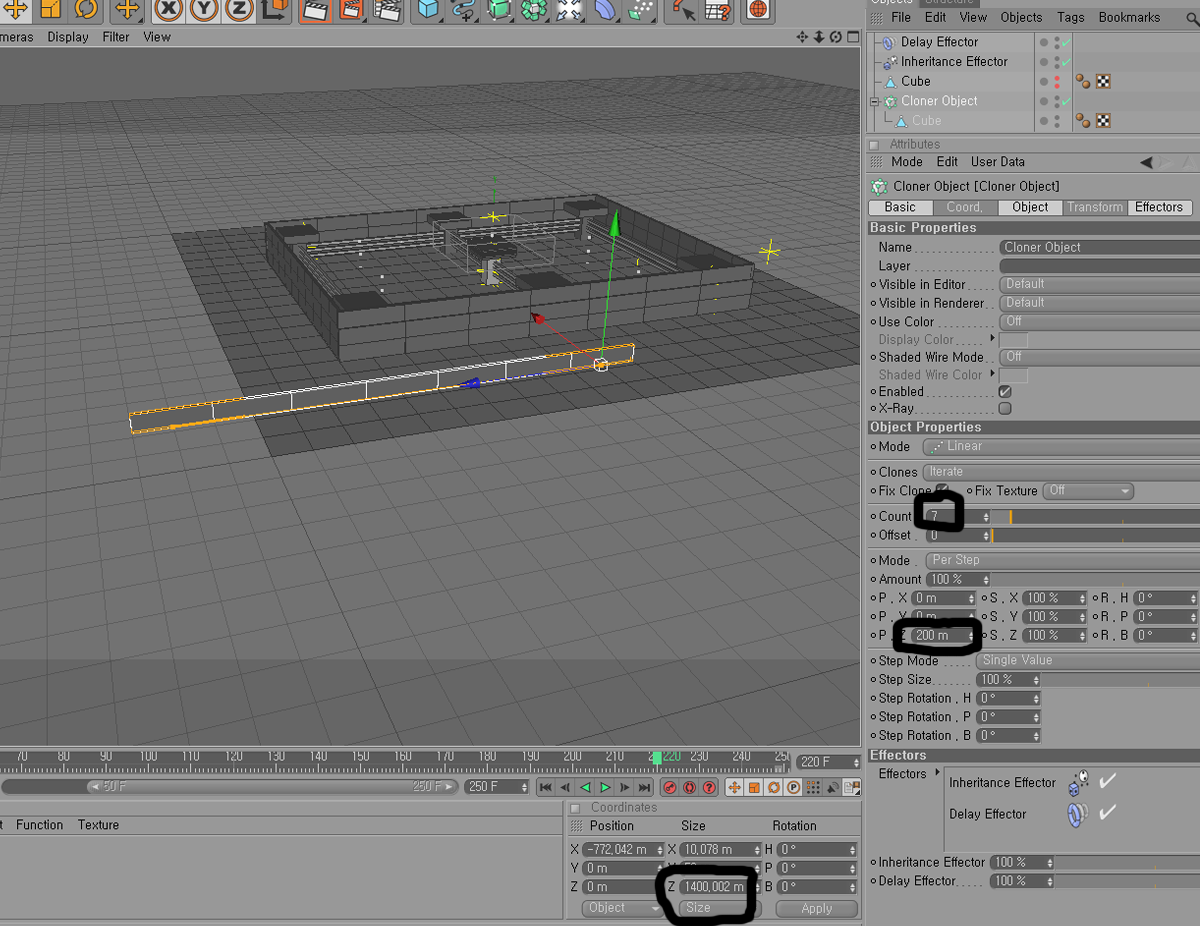Open the particle emitter icon
1200x926 pixels.
[x=640, y=10]
